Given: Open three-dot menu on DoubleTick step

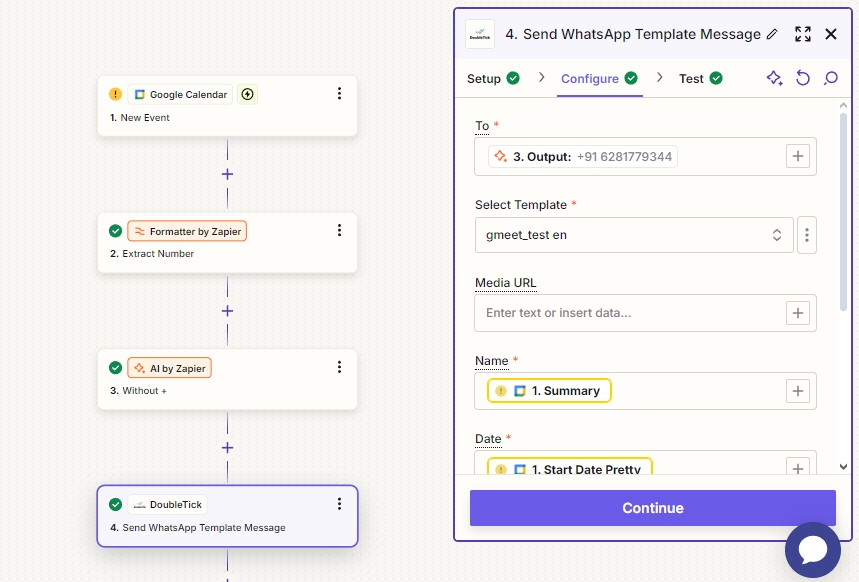Looking at the screenshot, I should coord(339,504).
